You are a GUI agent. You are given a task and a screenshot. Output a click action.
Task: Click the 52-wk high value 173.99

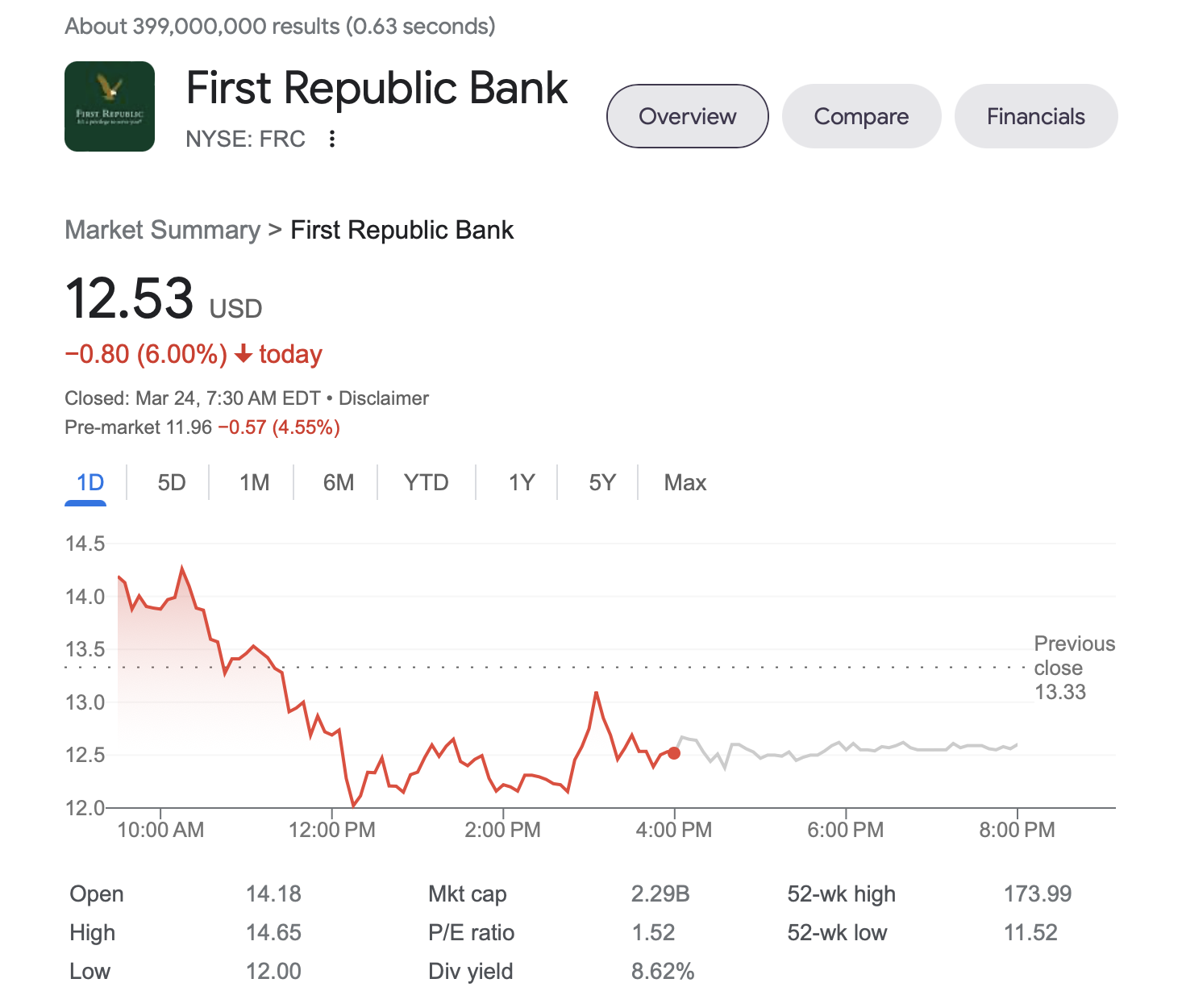[x=1038, y=894]
